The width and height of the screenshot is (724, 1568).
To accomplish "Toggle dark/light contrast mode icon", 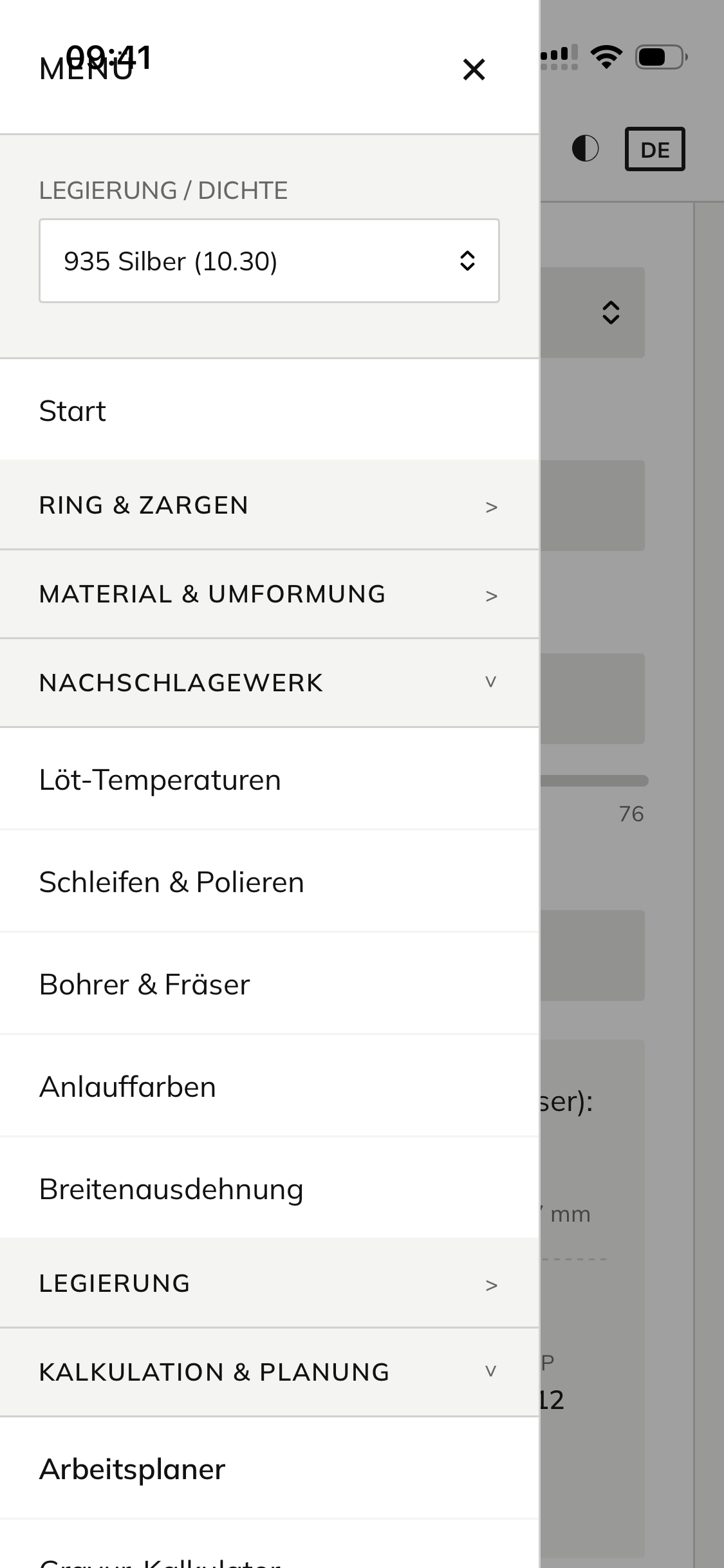I will tap(585, 149).
